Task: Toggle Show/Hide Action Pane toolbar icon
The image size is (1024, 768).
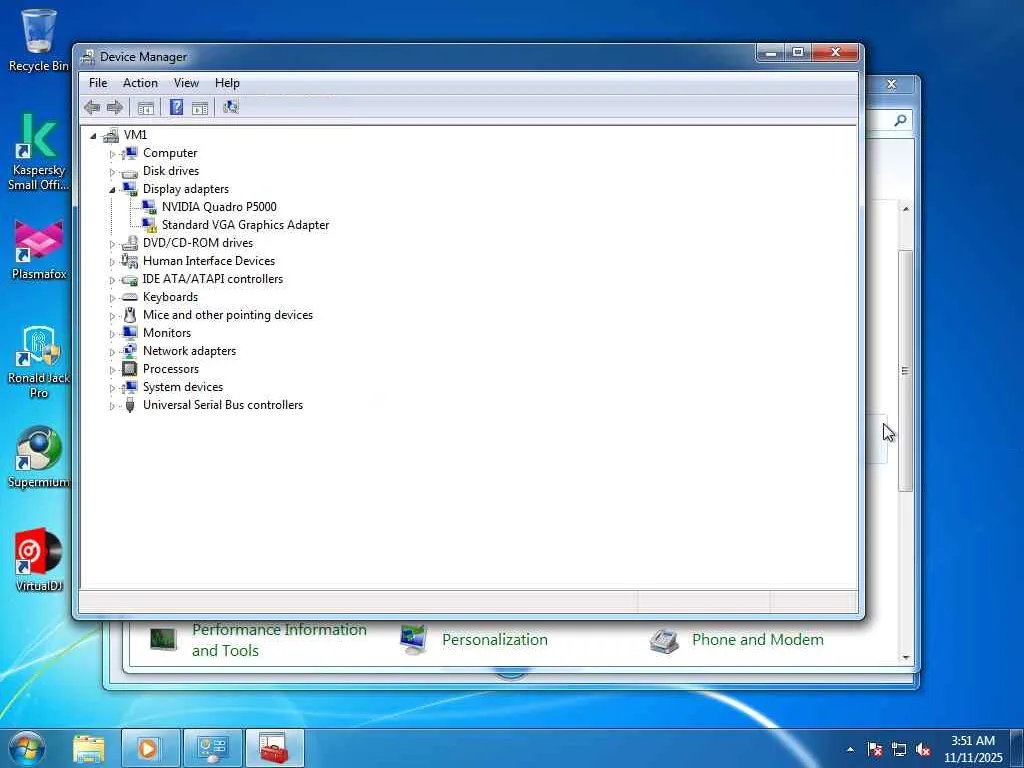Action: [200, 108]
